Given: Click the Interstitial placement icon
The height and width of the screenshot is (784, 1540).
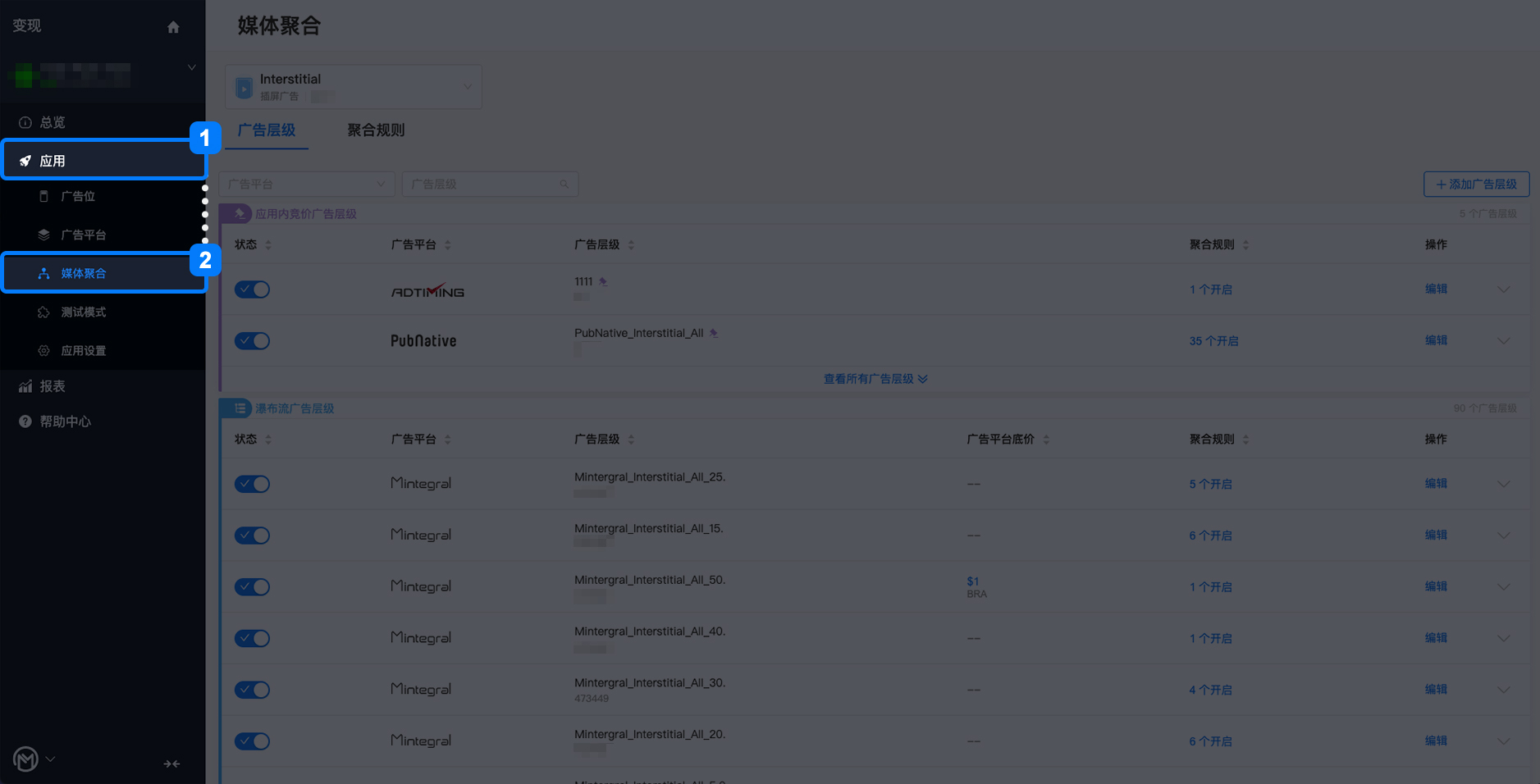Looking at the screenshot, I should coord(244,87).
